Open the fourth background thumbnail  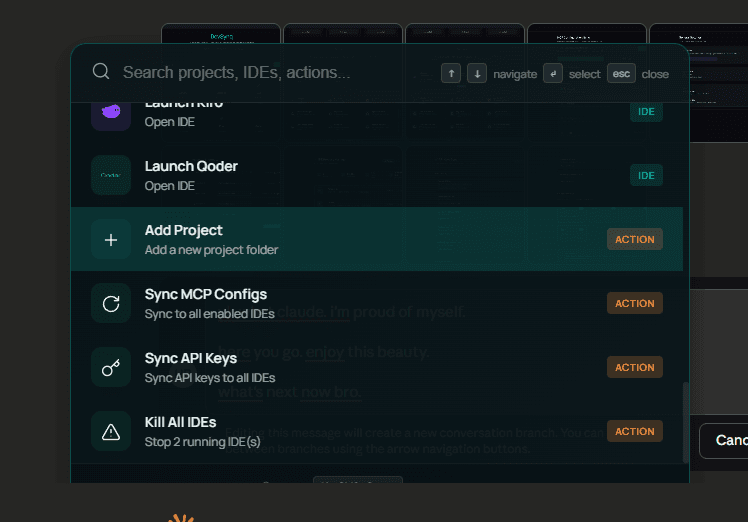point(587,33)
